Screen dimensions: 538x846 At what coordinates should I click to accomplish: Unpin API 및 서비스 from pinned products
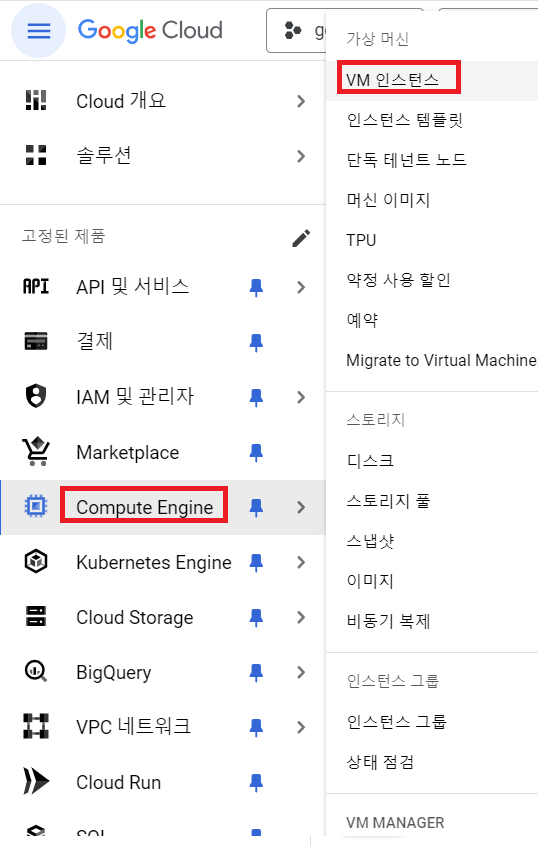click(x=256, y=288)
